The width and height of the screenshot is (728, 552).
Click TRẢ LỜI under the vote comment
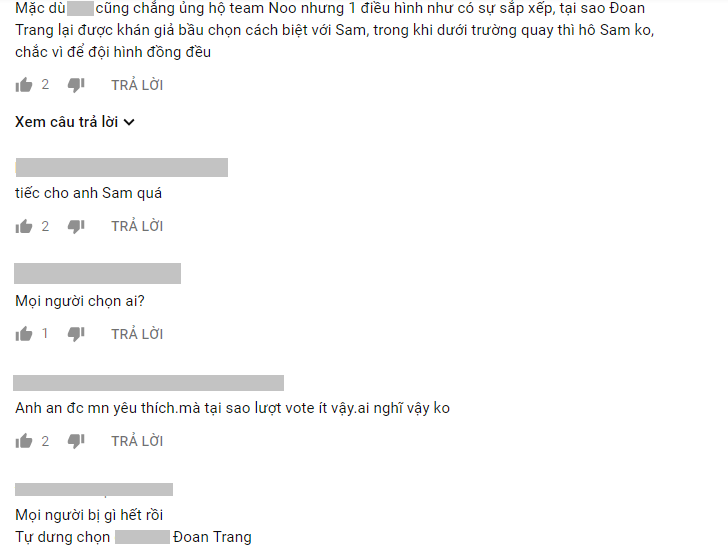(137, 441)
